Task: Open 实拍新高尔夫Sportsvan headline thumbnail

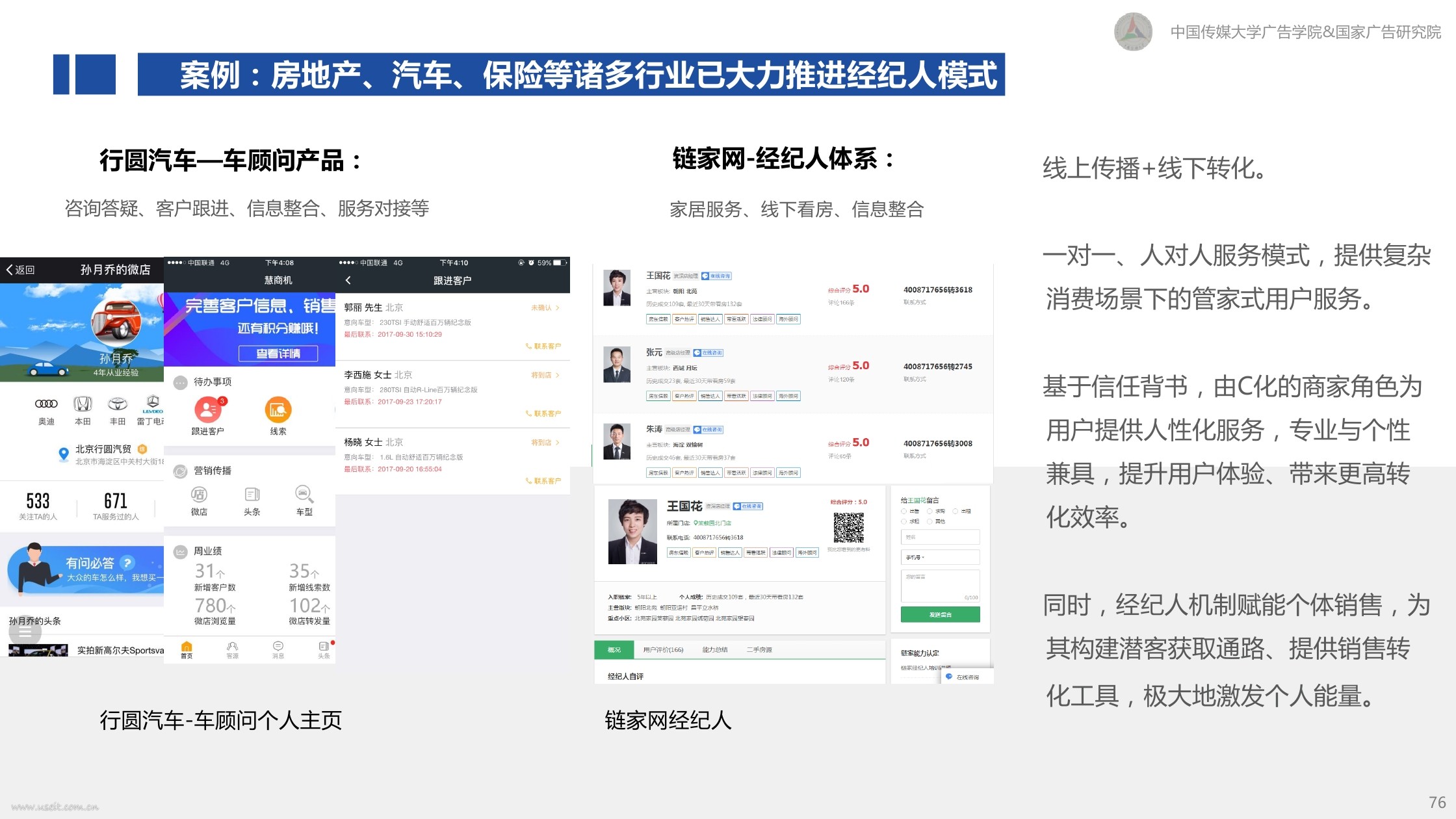Action: tap(38, 650)
